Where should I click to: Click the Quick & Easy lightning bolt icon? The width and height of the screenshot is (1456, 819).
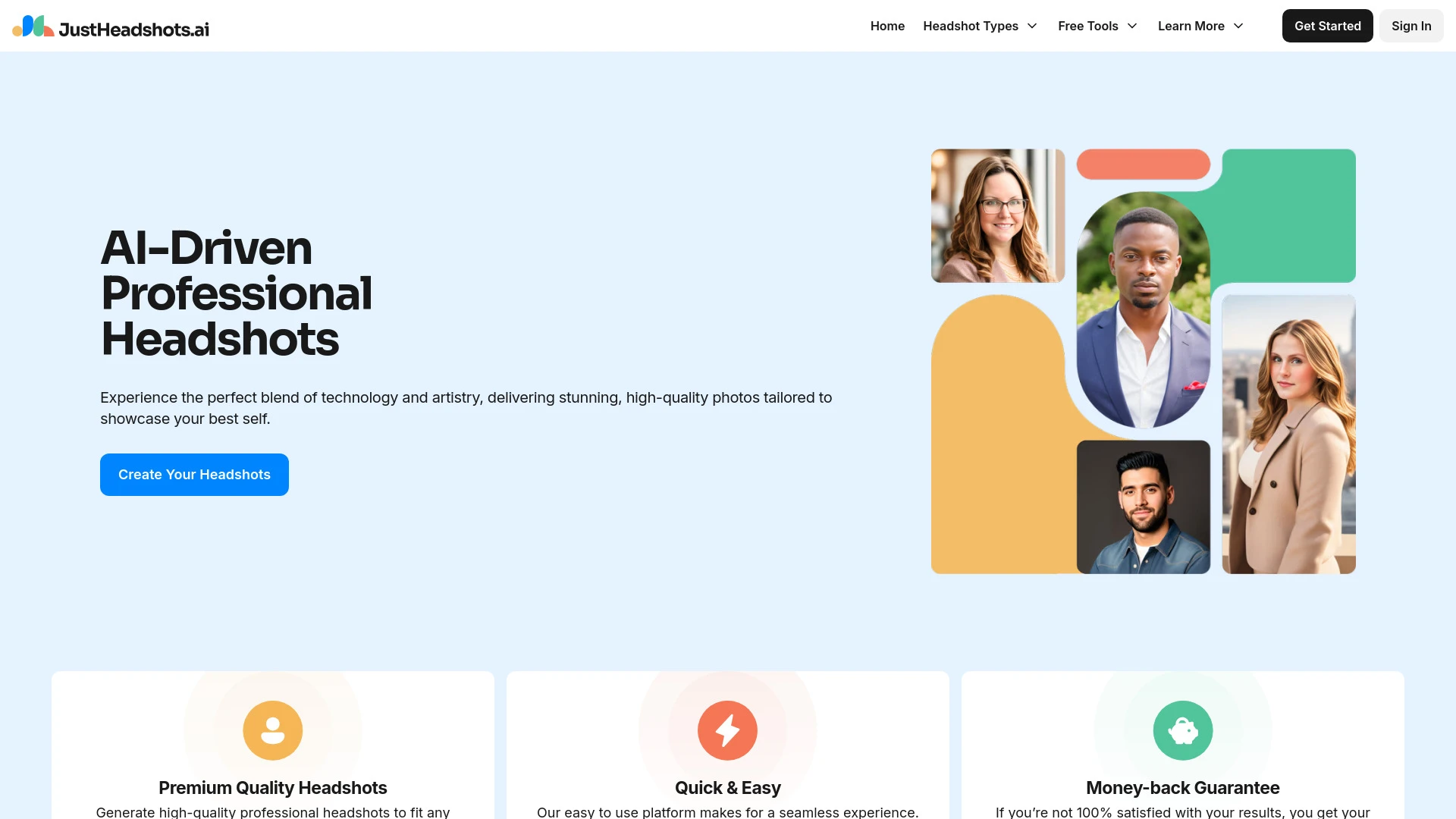(727, 730)
